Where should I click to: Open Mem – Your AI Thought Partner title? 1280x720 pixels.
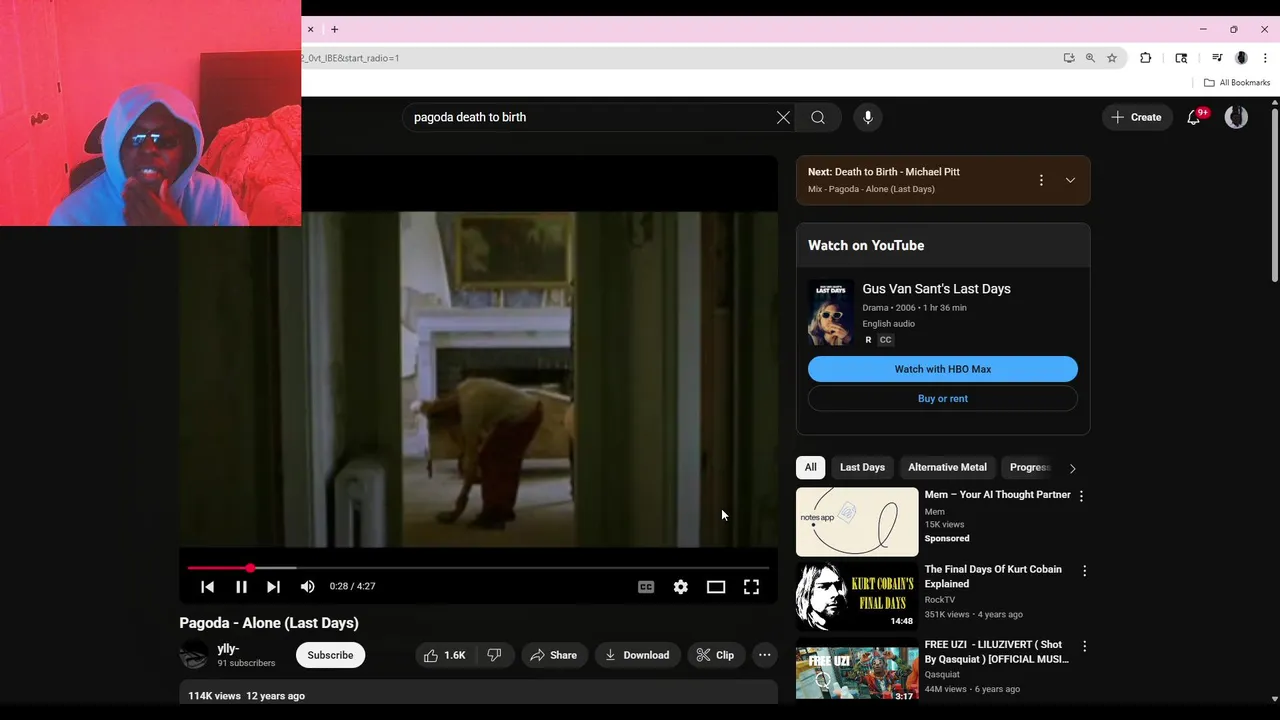pos(997,495)
